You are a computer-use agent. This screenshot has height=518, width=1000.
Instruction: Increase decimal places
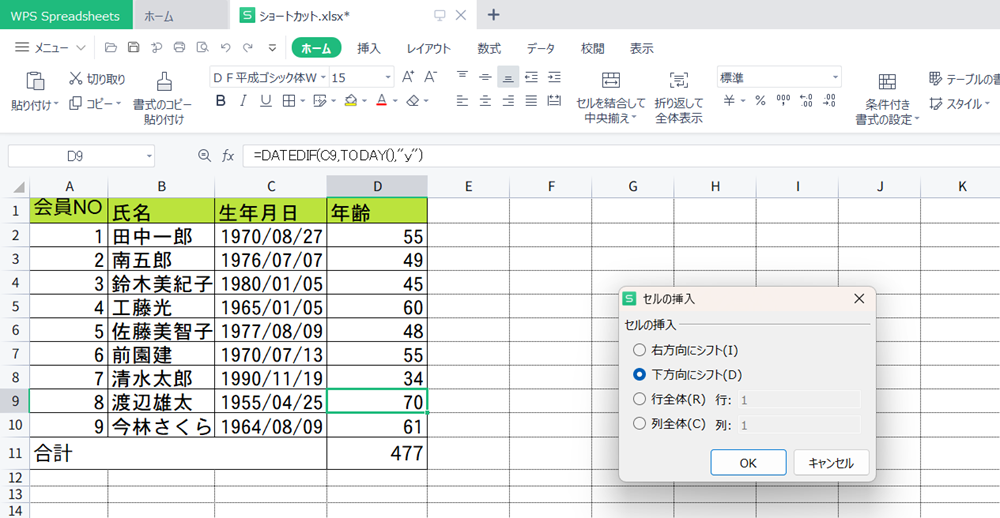806,101
